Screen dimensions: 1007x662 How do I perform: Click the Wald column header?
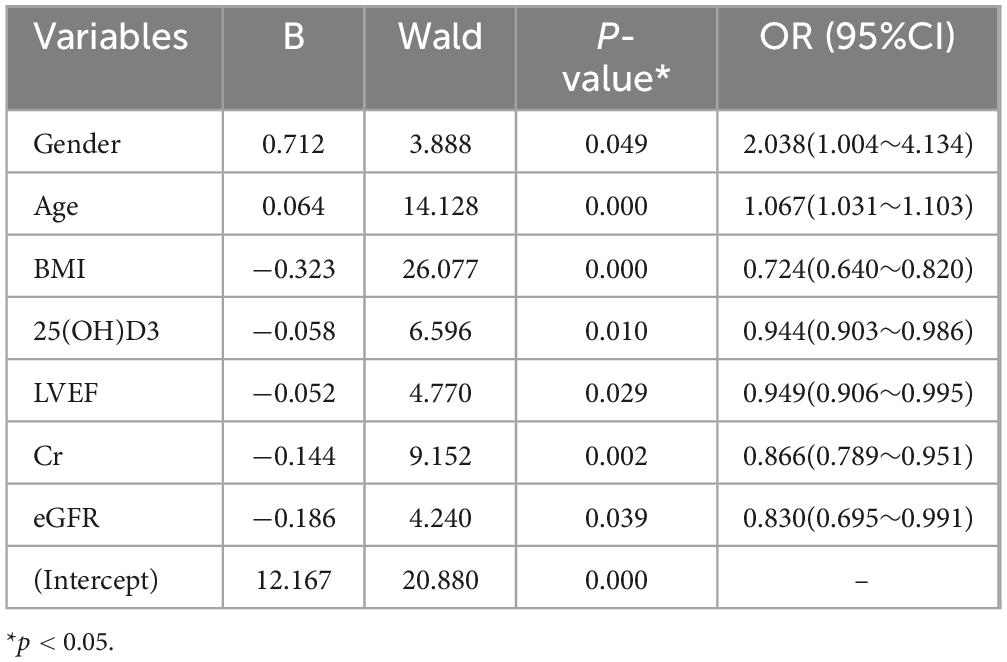pyautogui.click(x=440, y=37)
